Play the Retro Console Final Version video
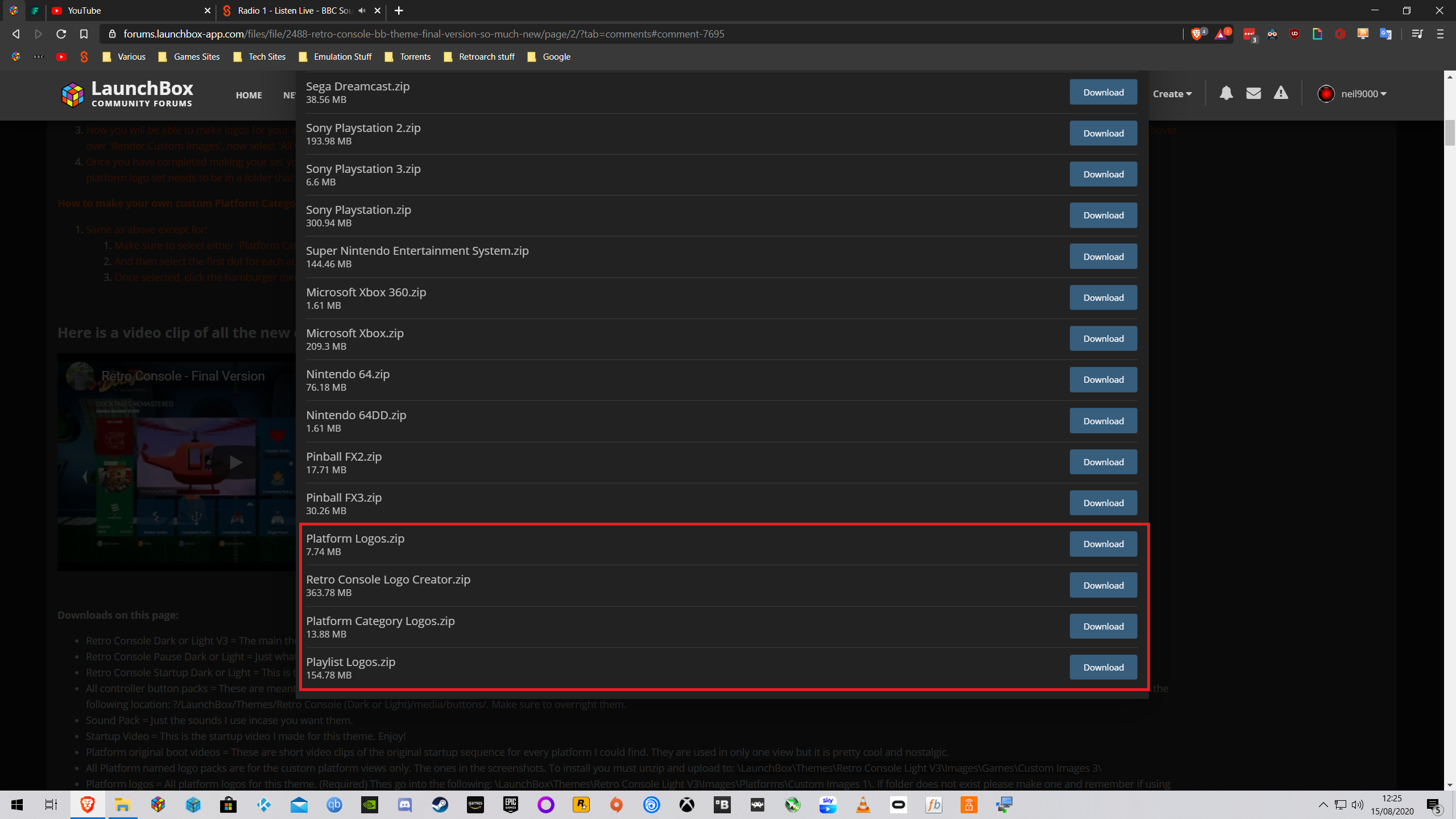1456x819 pixels. coord(235,462)
